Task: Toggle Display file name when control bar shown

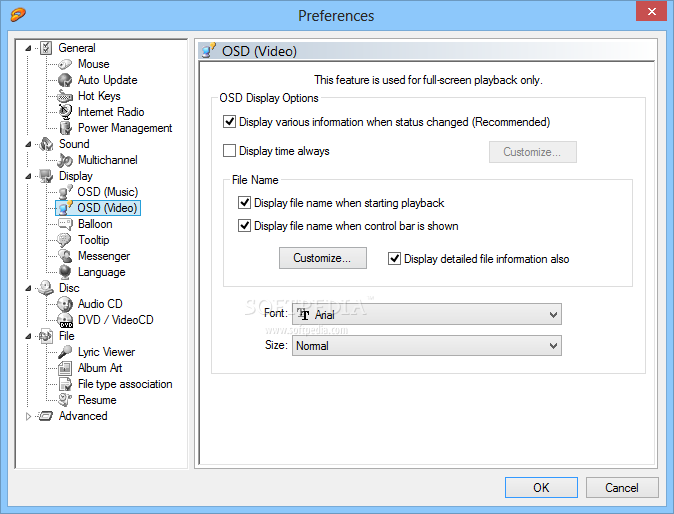Action: point(245,226)
